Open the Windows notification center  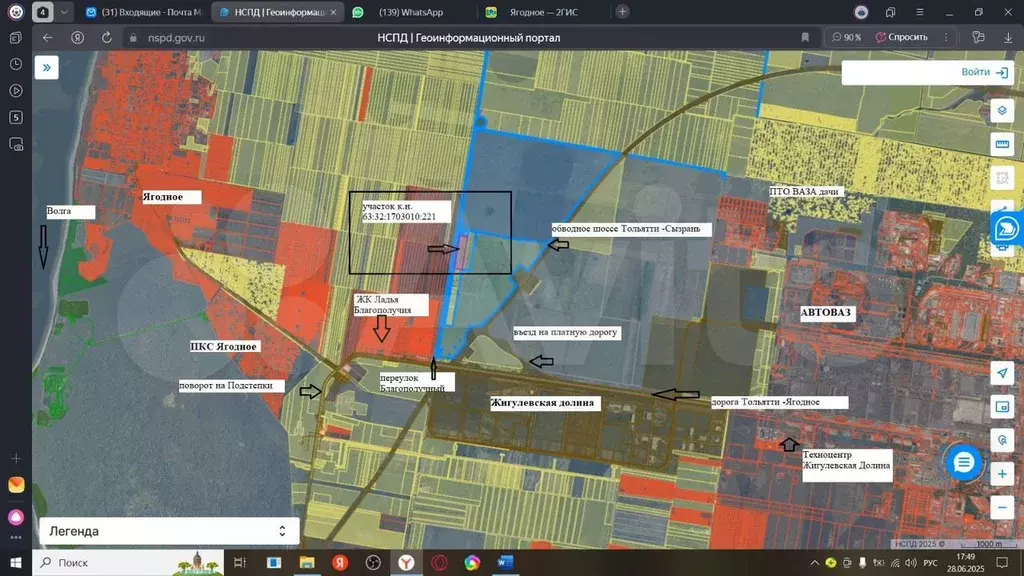click(1002, 562)
